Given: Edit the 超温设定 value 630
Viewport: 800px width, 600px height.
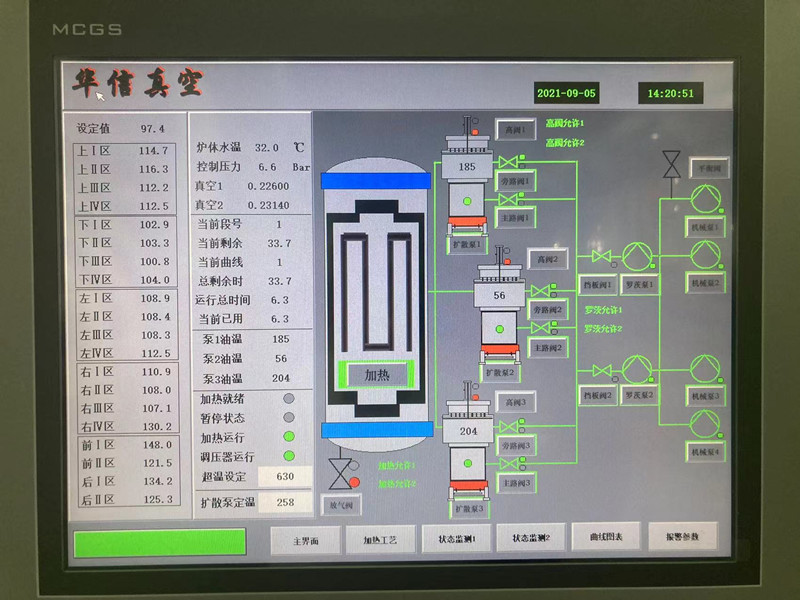Looking at the screenshot, I should (285, 477).
